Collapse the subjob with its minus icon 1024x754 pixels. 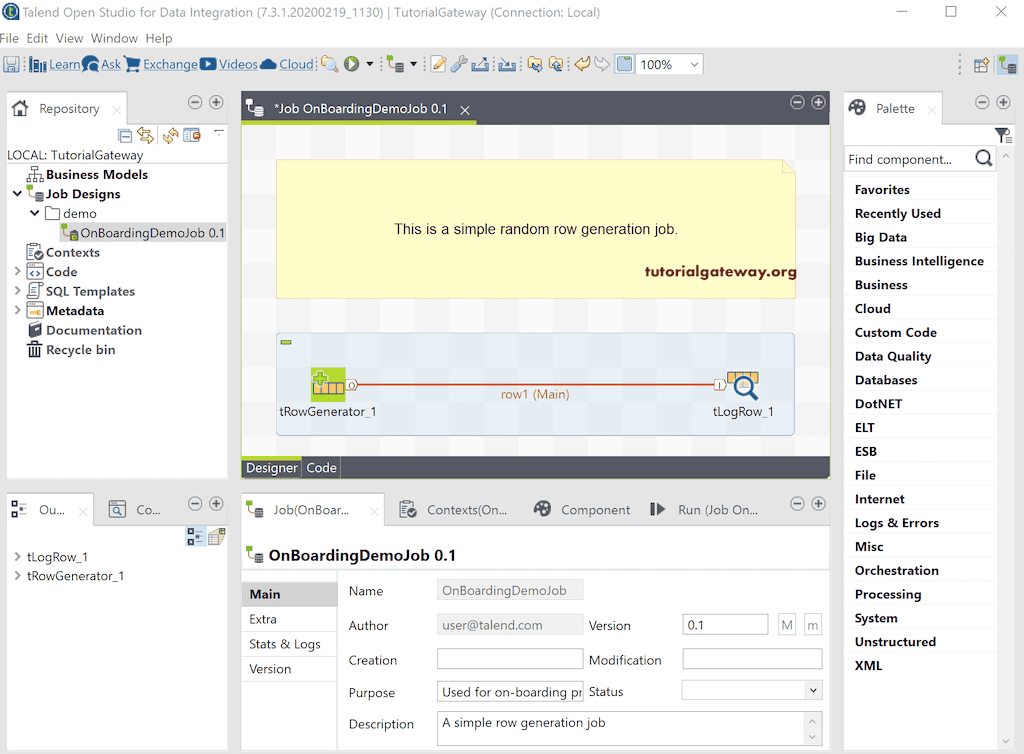coord(286,342)
